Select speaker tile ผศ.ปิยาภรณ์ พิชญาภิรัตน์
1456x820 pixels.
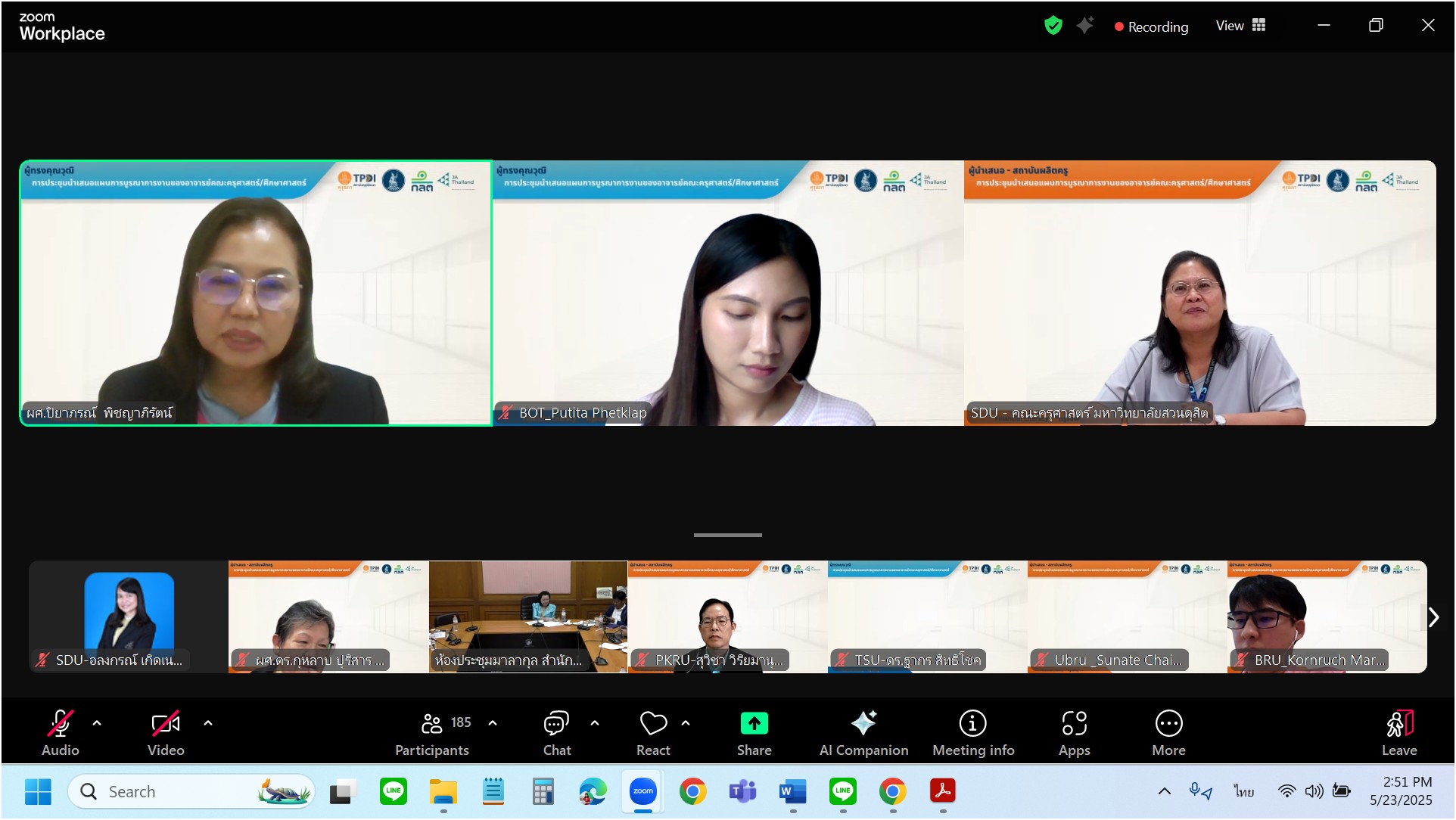[256, 293]
